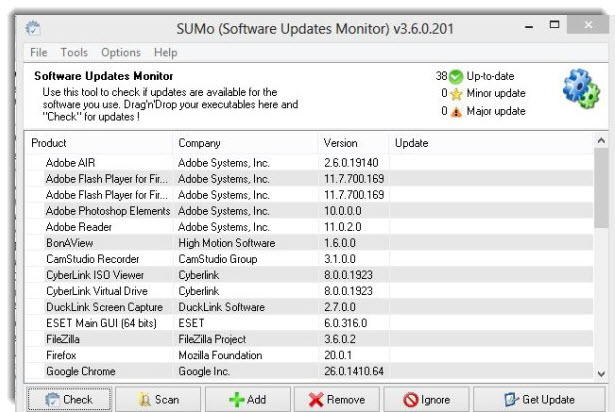615x412 pixels.
Task: Add a new program with the Add button
Action: pyautogui.click(x=248, y=399)
